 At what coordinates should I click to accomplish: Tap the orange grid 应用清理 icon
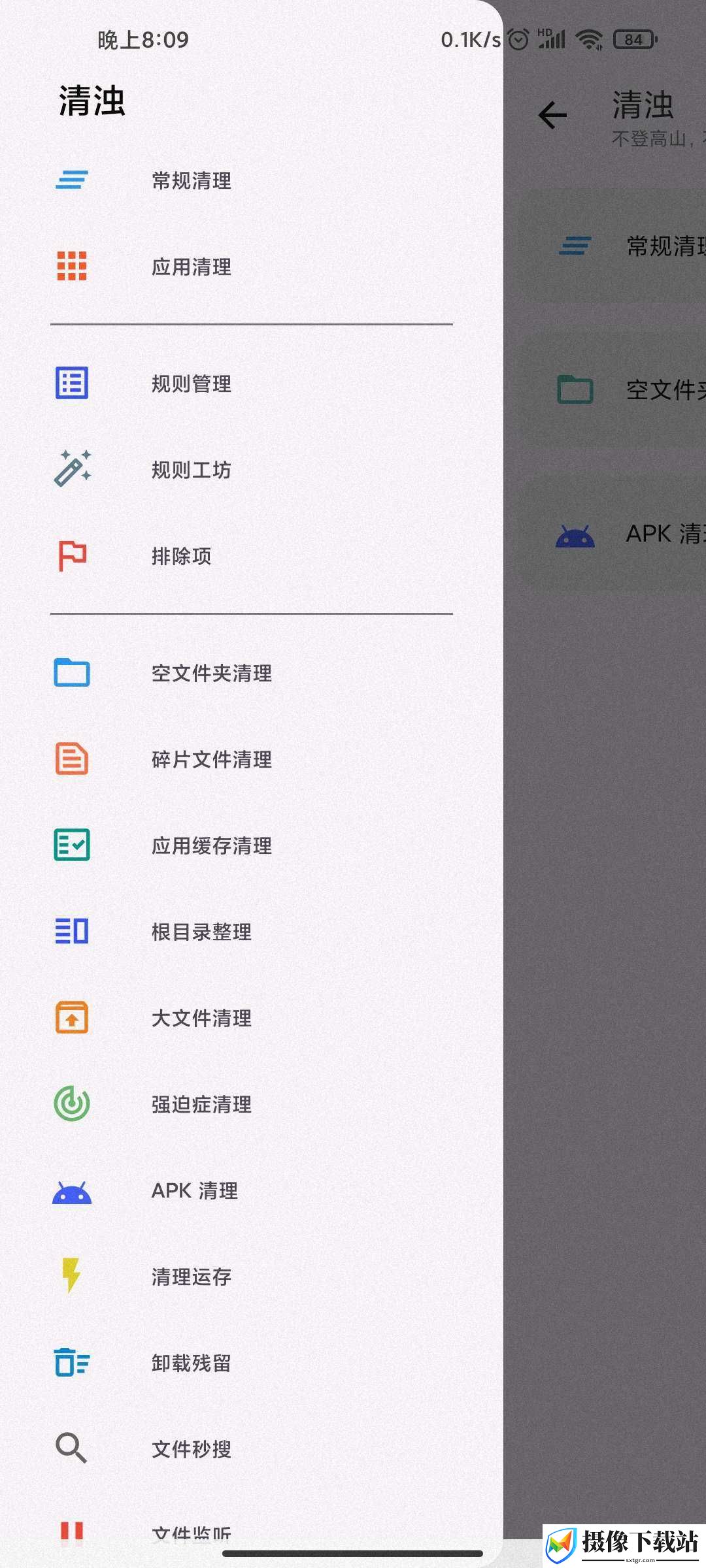(x=72, y=266)
